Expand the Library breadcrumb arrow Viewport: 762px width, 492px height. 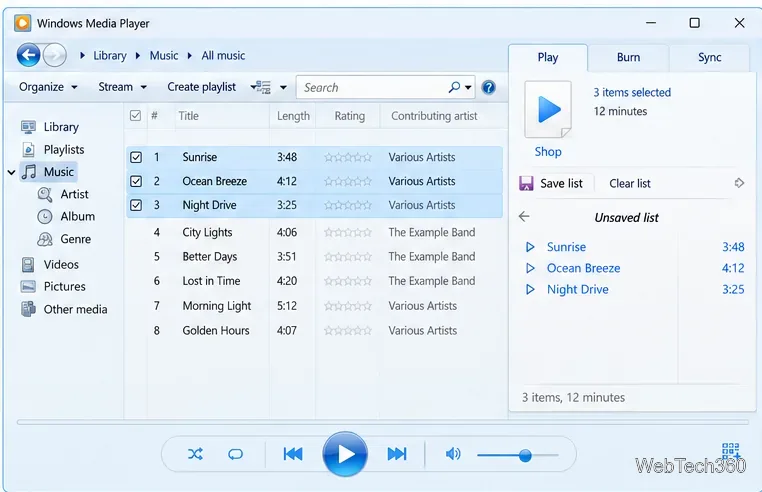click(83, 56)
